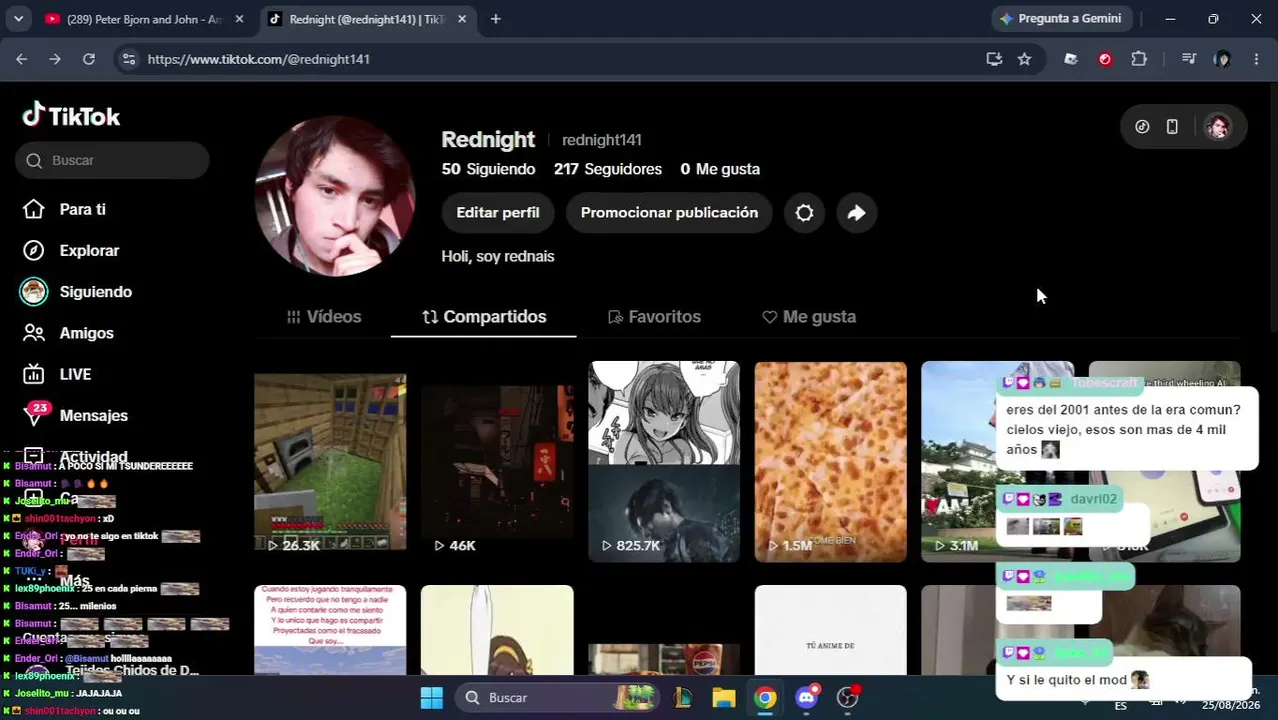Open the dark street video with 46K views
1278x720 pixels.
(497, 461)
